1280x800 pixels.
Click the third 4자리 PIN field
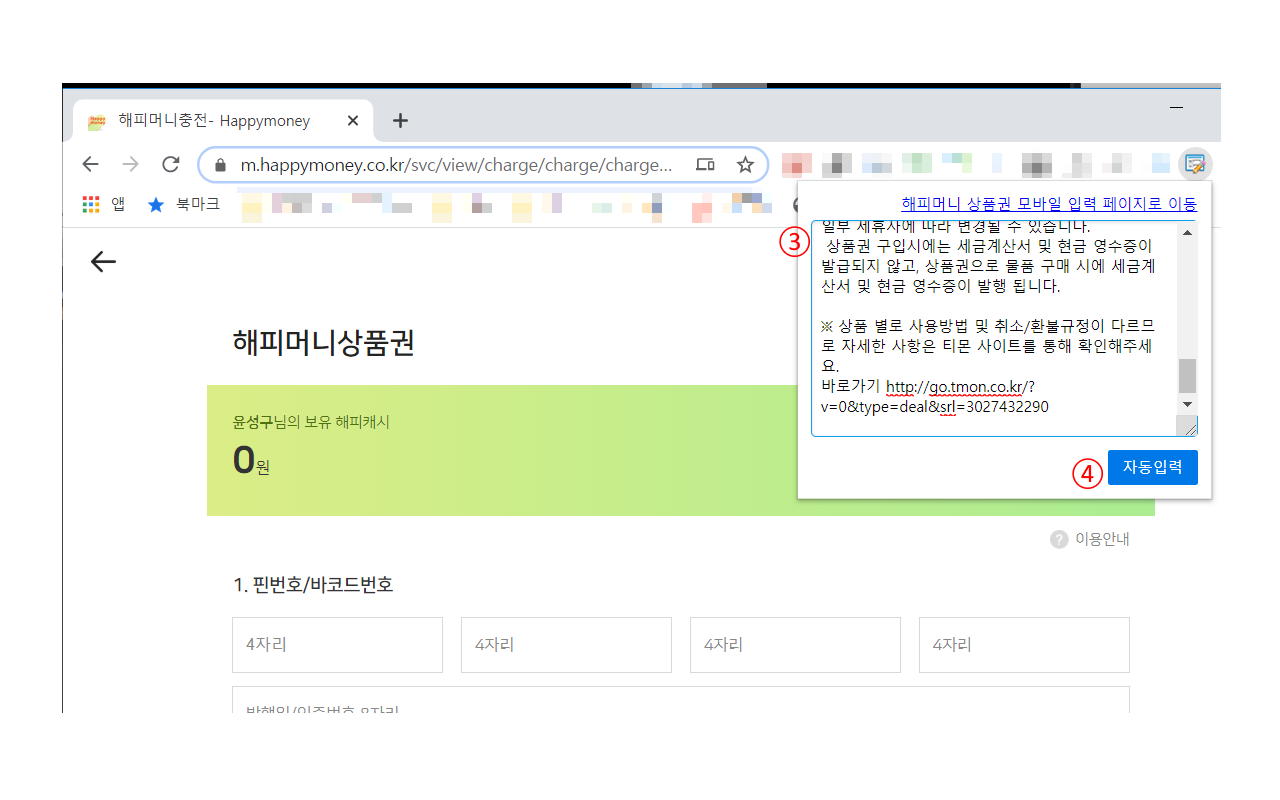click(x=795, y=645)
